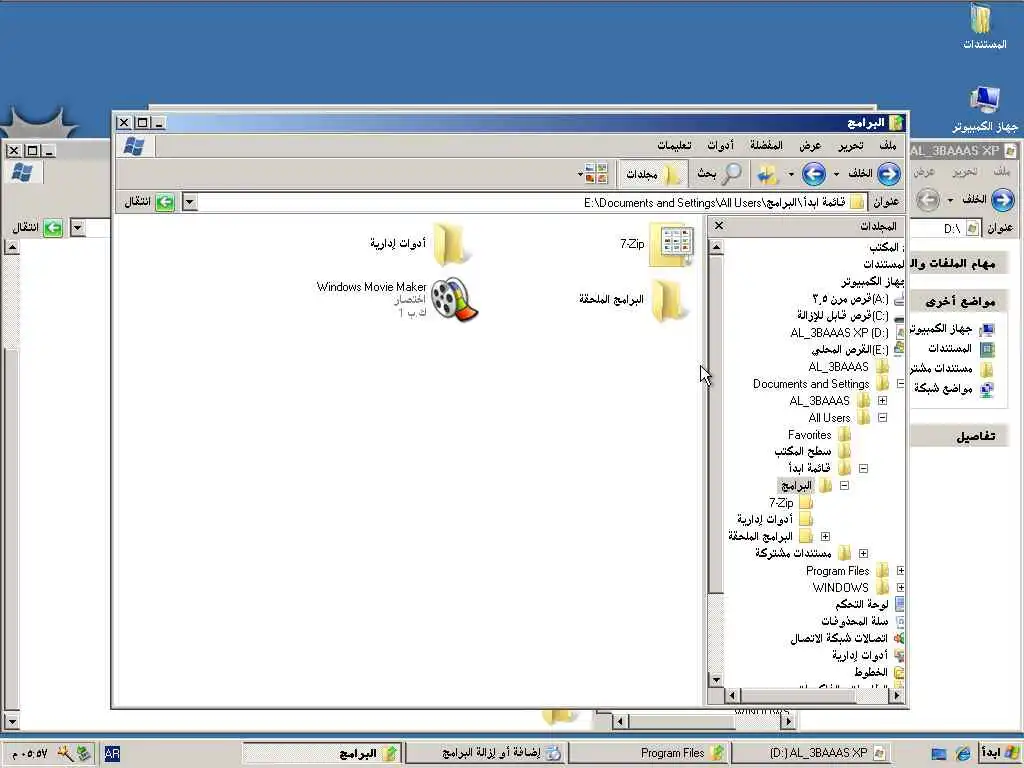Collapse the قائمة ابدأ tree node

(x=863, y=469)
